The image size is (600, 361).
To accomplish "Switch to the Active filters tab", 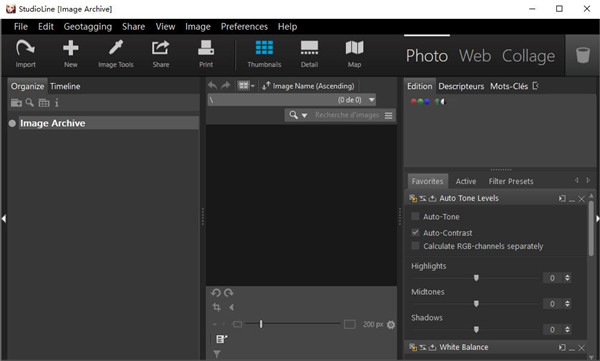I will click(x=466, y=181).
